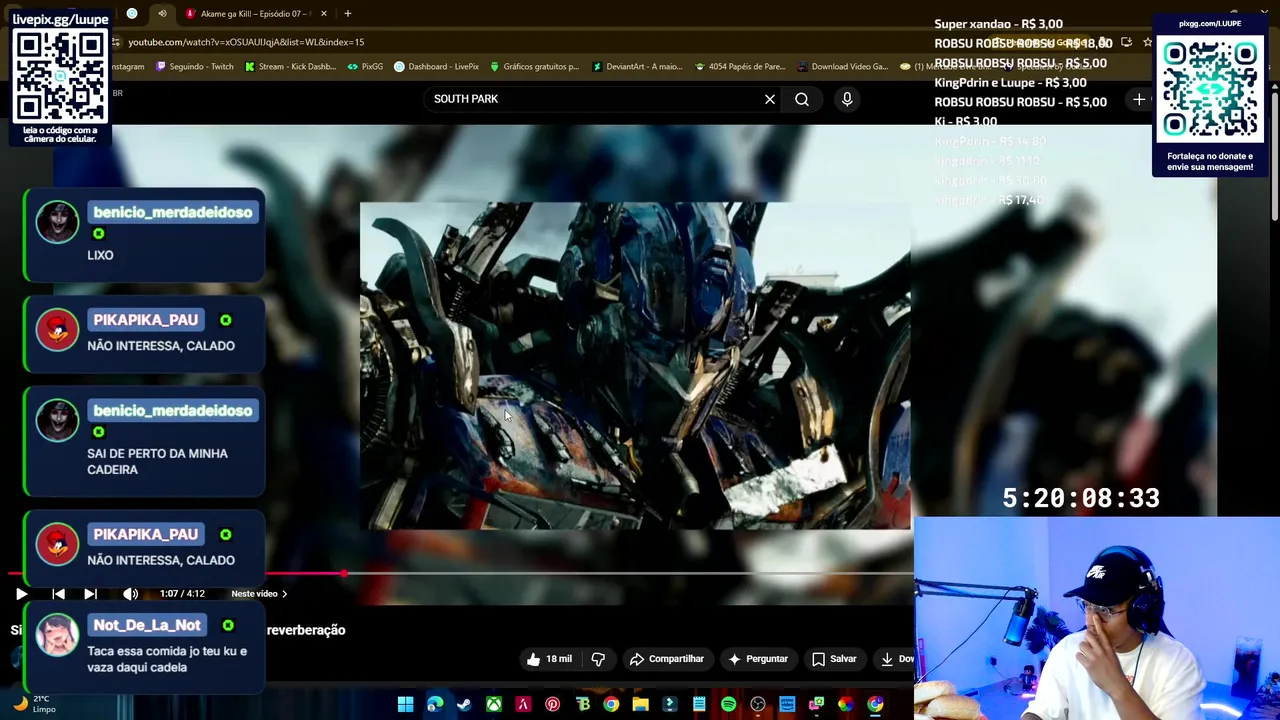Open OBS Studio from the taskbar
Screen dimensions: 1280x720
coord(758,705)
